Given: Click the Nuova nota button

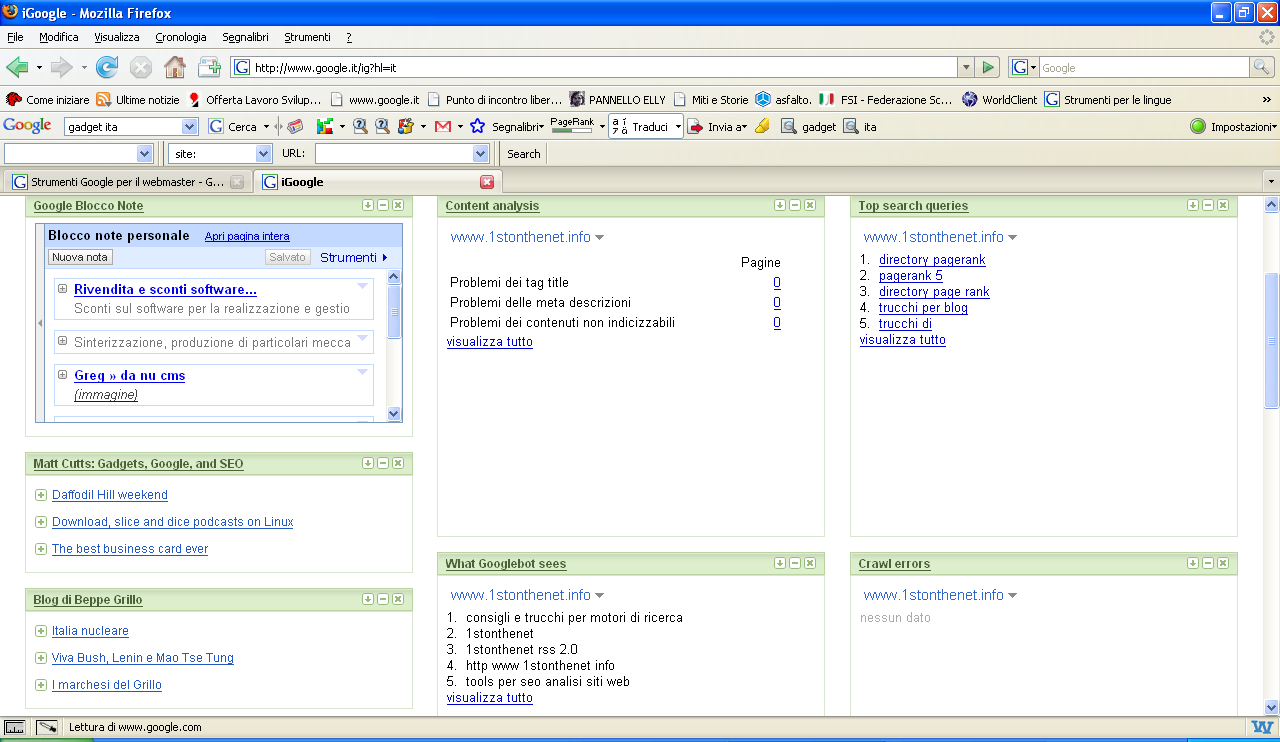Looking at the screenshot, I should 80,257.
